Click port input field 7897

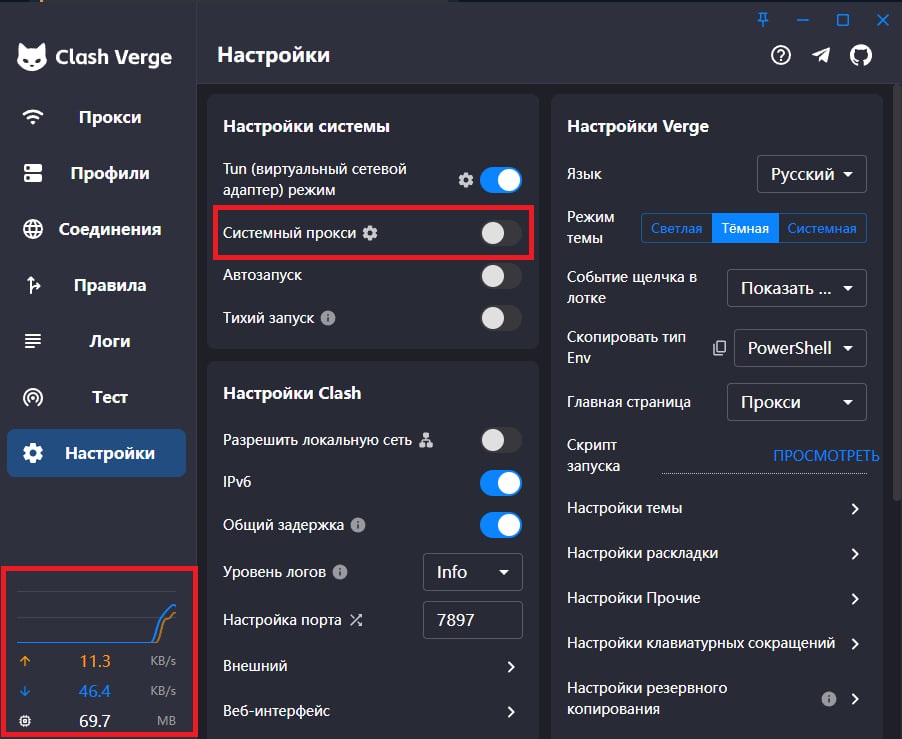coord(473,620)
